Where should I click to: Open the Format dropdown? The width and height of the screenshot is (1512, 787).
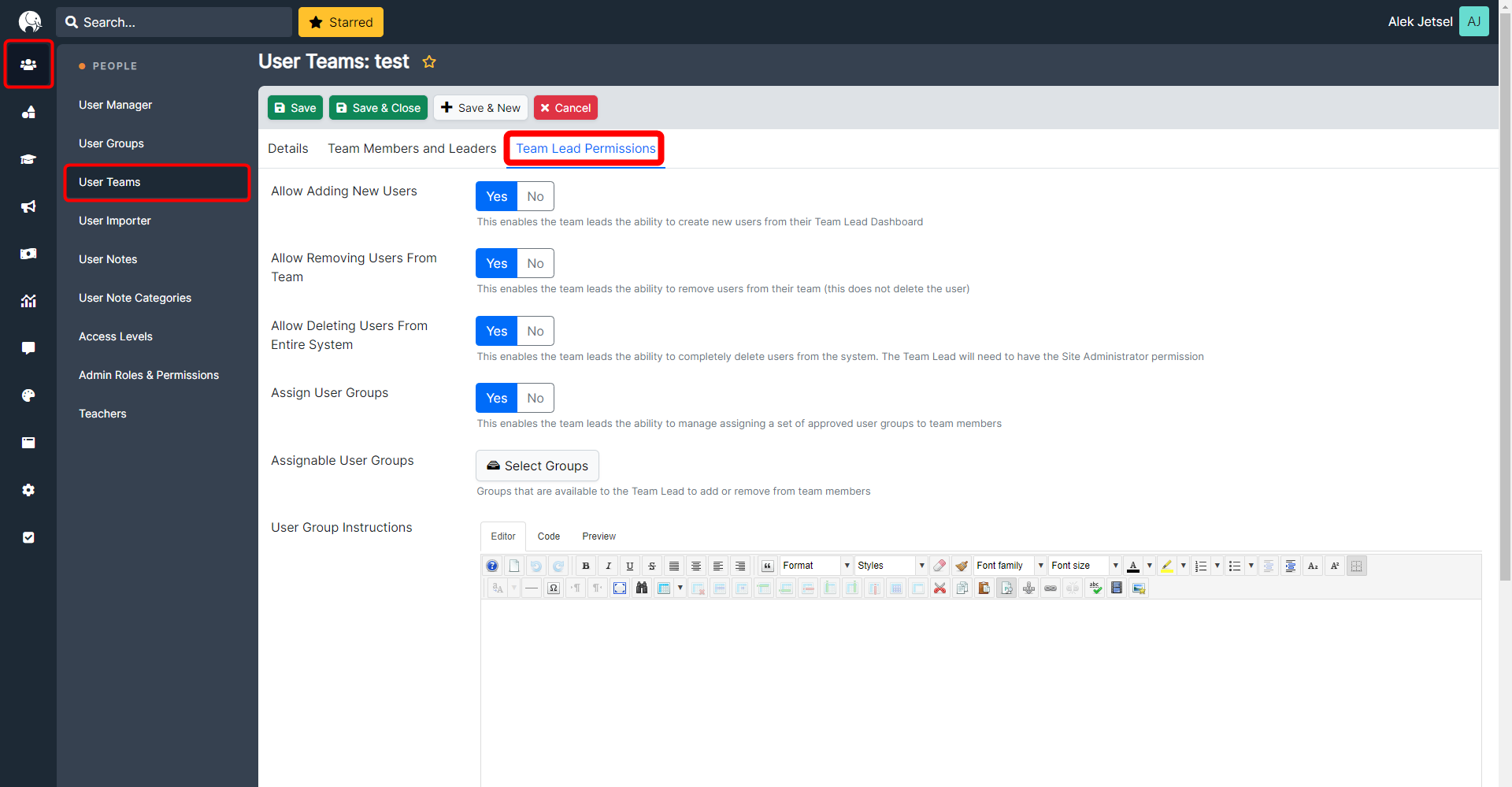click(x=816, y=566)
